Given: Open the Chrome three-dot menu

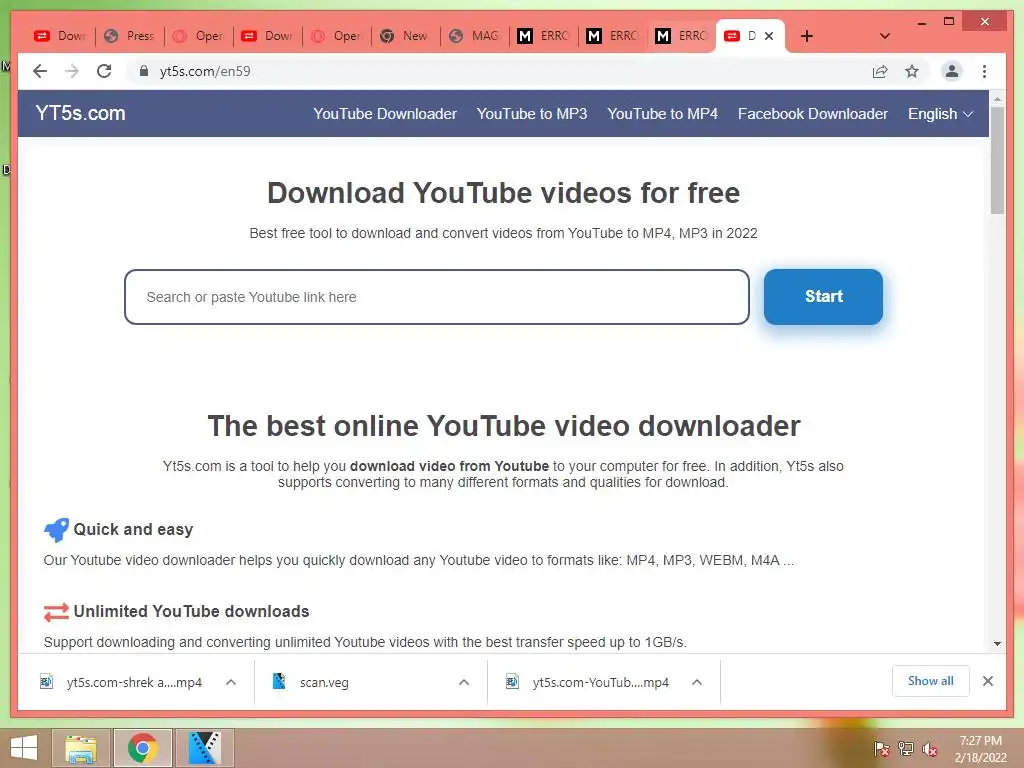Looking at the screenshot, I should pyautogui.click(x=984, y=71).
